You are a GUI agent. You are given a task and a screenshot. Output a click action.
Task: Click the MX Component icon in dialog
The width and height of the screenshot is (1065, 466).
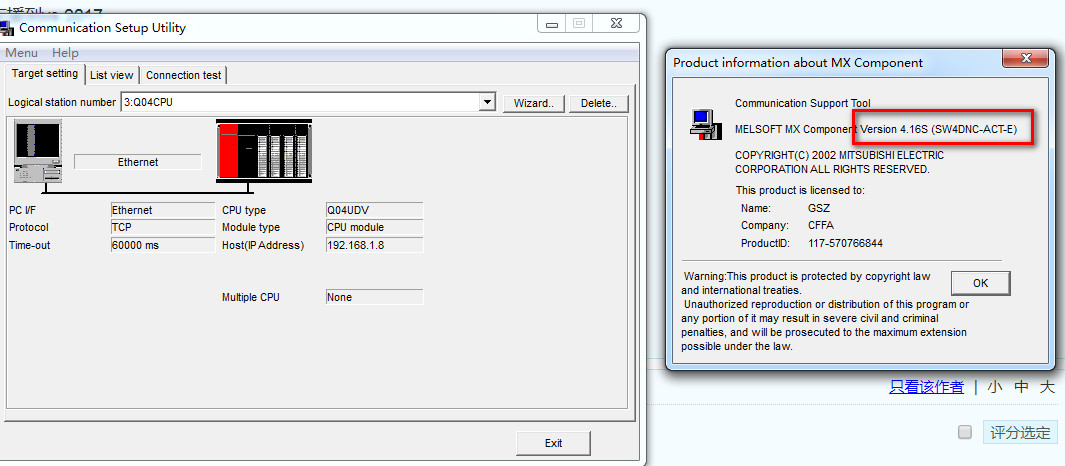pos(705,122)
